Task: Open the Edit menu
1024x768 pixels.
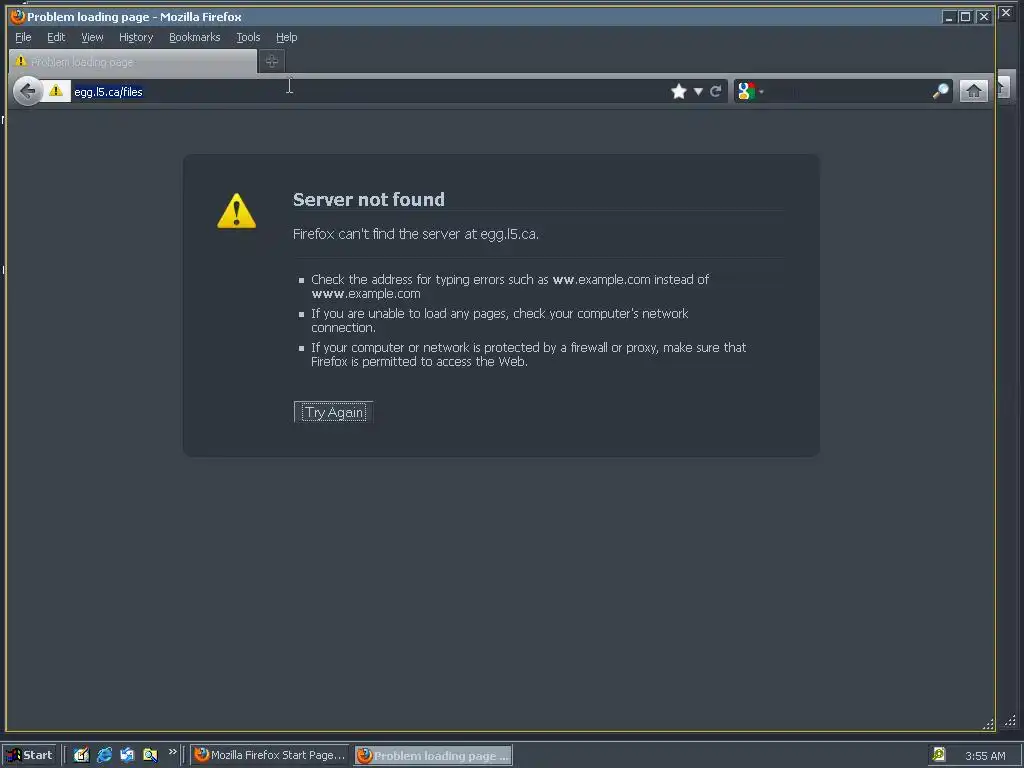Action: pyautogui.click(x=56, y=37)
